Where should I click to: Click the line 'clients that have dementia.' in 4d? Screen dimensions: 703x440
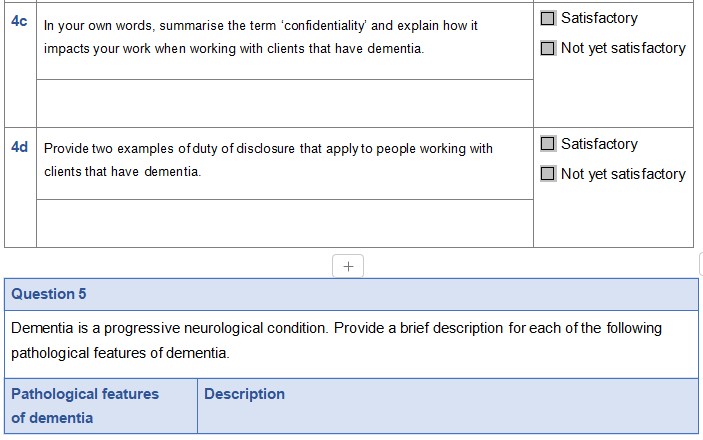pyautogui.click(x=122, y=172)
